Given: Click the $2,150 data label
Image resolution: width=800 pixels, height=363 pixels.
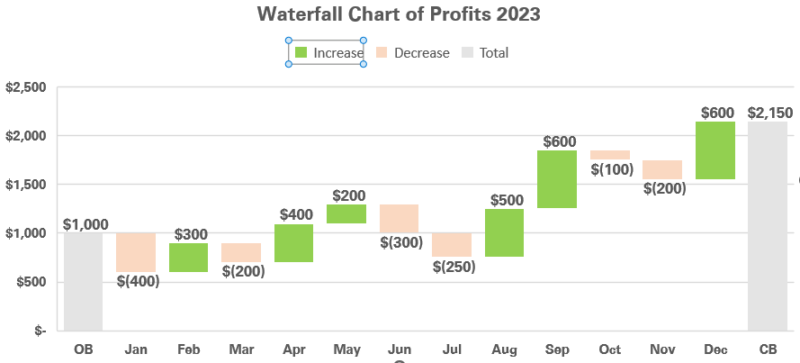Looking at the screenshot, I should coord(770,113).
